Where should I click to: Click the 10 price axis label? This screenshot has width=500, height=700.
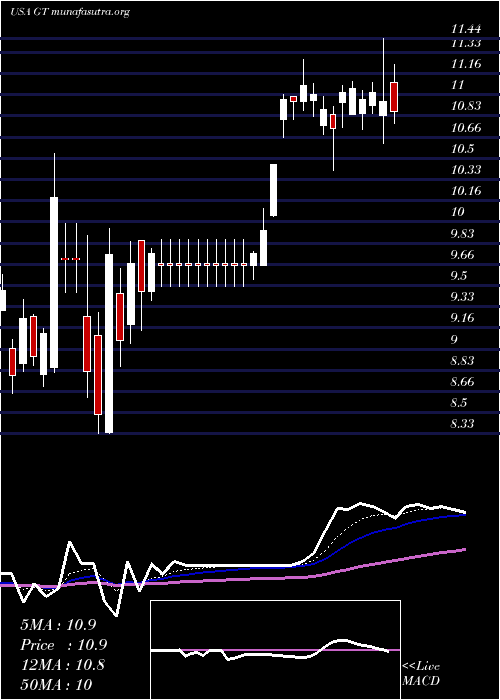click(x=458, y=212)
